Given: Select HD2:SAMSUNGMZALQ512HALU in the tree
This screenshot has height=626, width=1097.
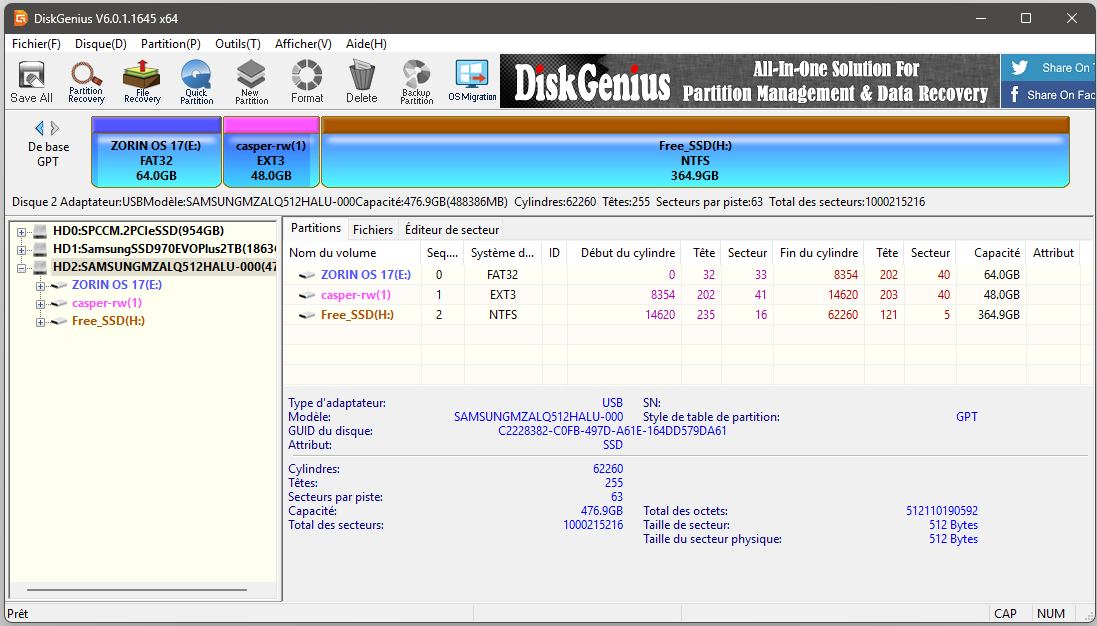Looking at the screenshot, I should [x=164, y=267].
